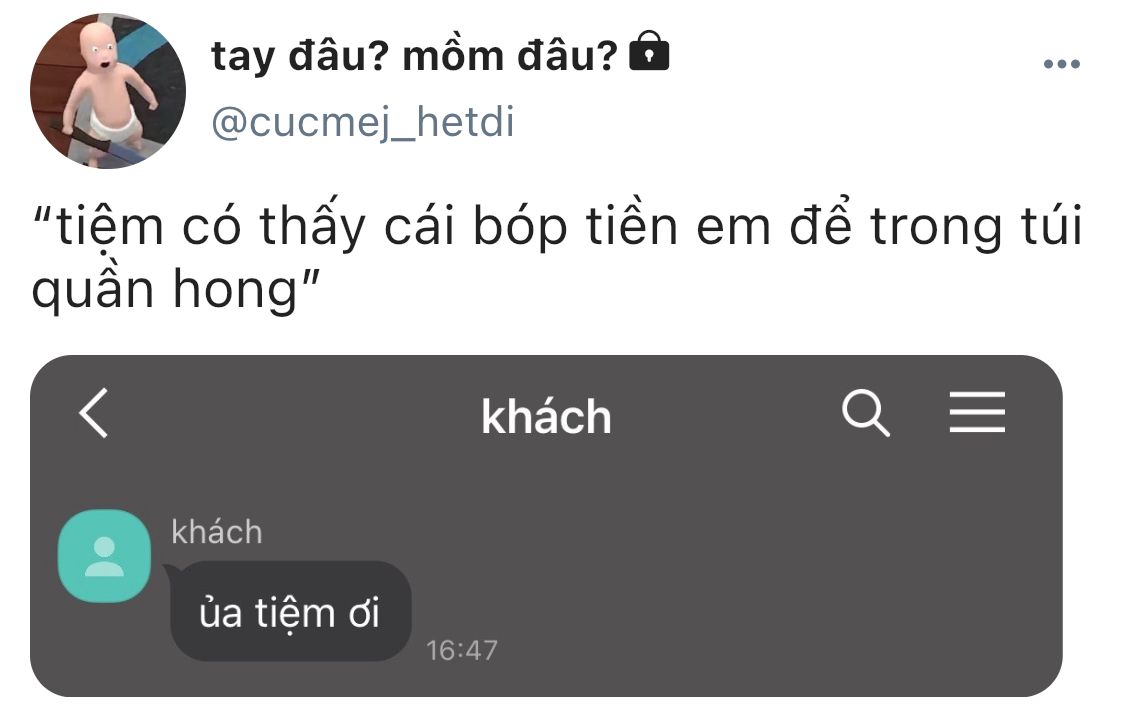Click the sender name "khách" above the message
The image size is (1125, 713).
216,532
